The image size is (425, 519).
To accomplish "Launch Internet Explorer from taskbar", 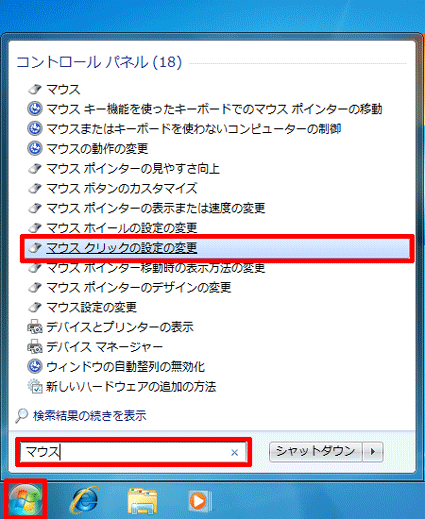I will [x=85, y=500].
